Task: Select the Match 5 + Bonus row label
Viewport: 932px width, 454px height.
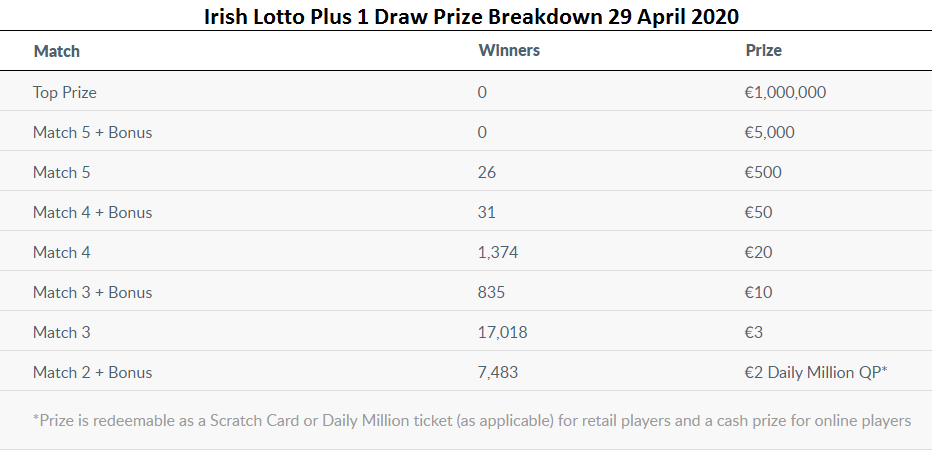Action: [x=92, y=132]
